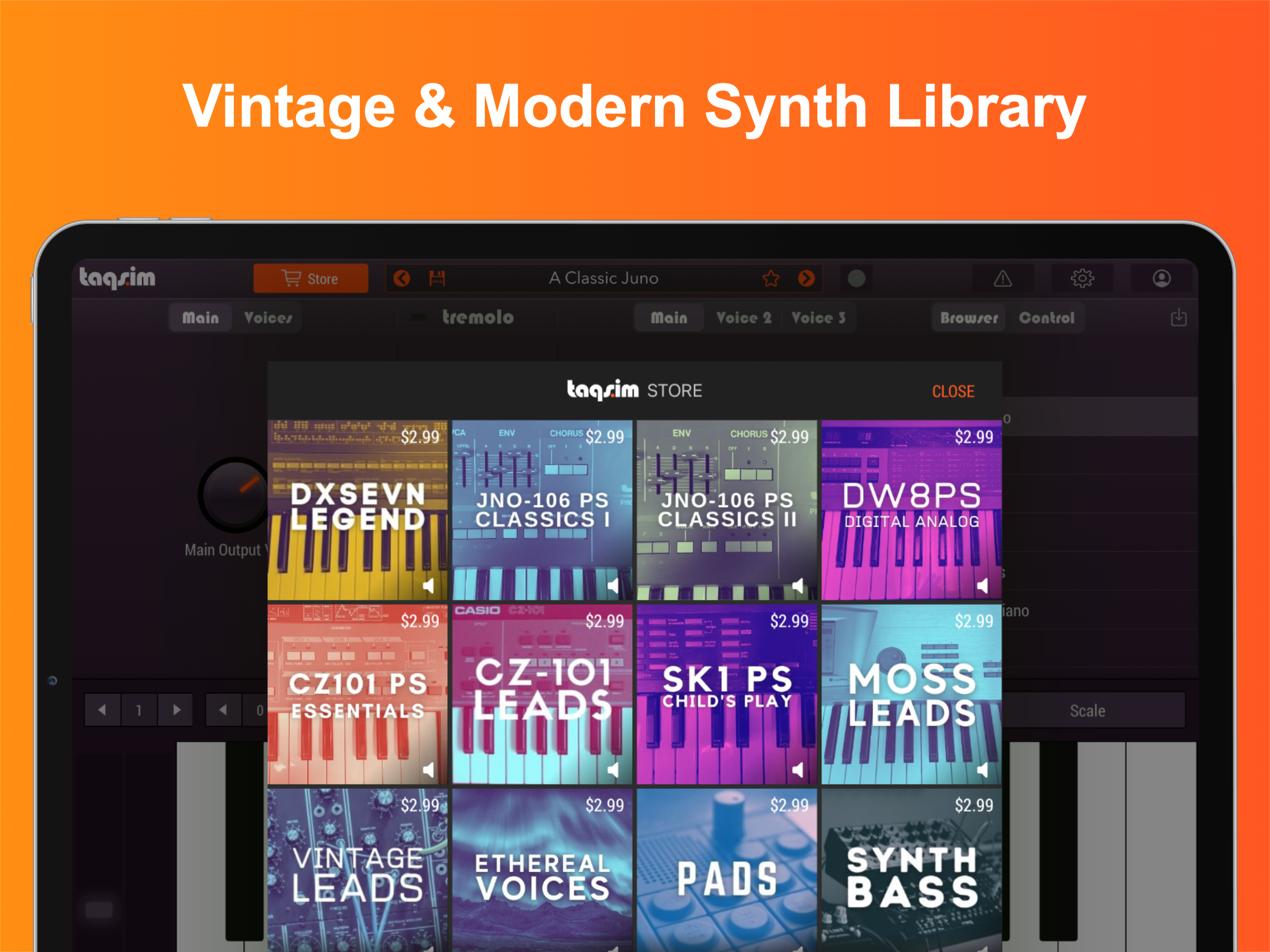This screenshot has width=1270, height=952.
Task: Open the Control tab
Action: click(1046, 317)
